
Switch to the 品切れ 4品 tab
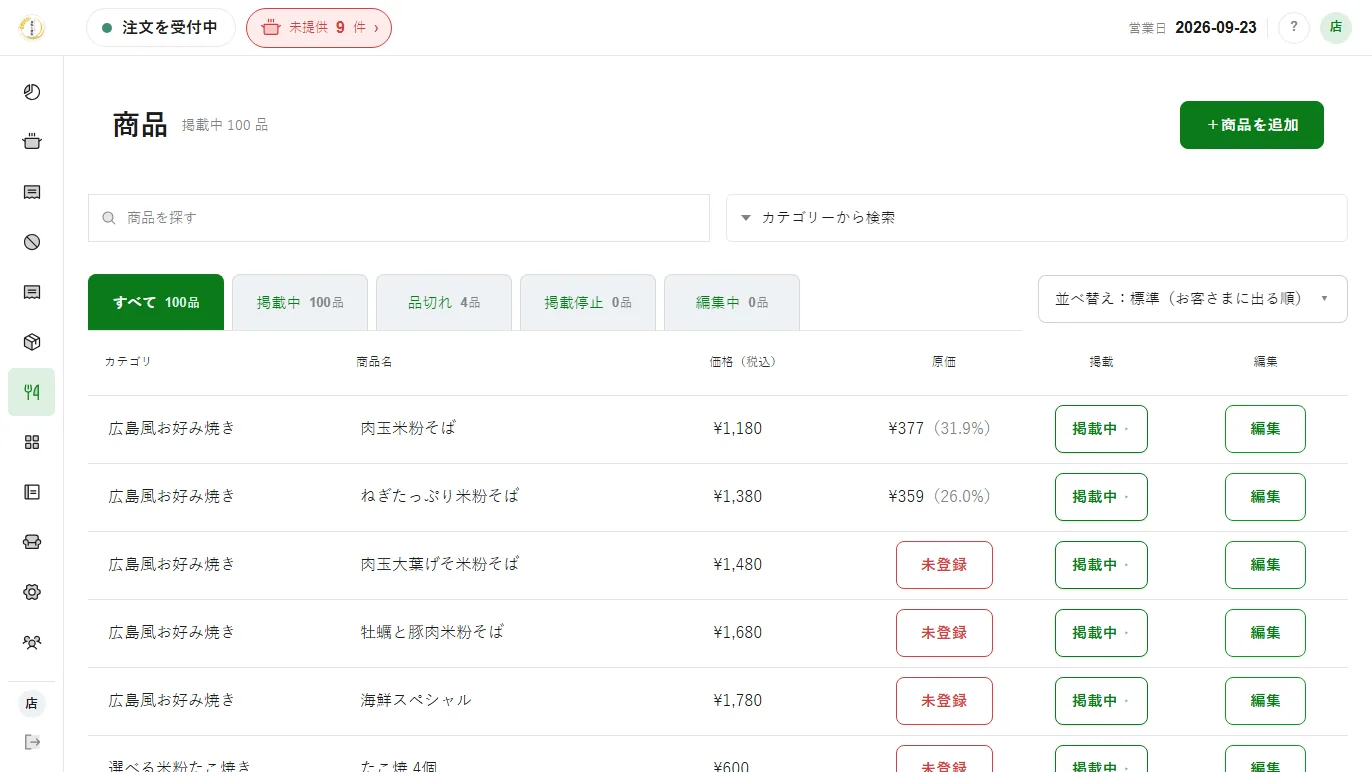[x=444, y=302]
